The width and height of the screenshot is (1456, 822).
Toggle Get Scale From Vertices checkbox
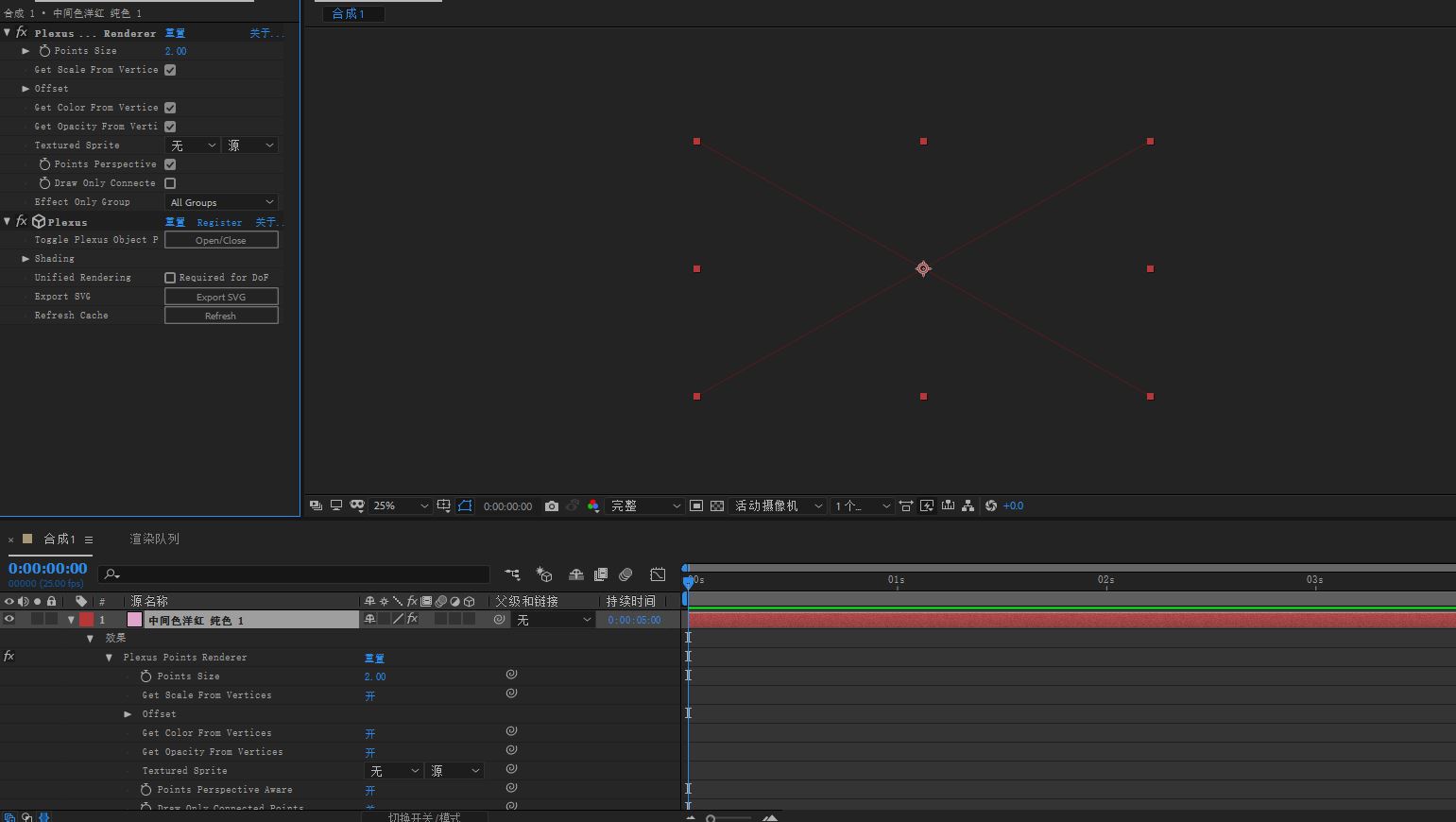point(170,70)
